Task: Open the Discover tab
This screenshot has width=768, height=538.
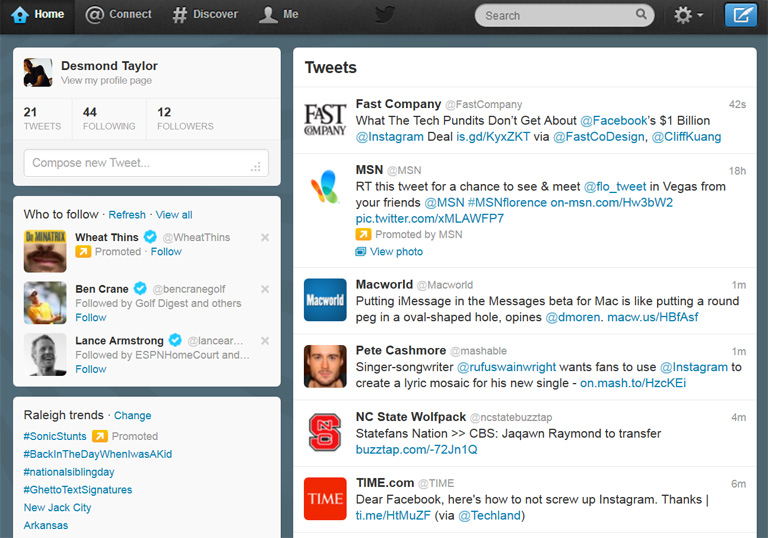Action: point(205,15)
